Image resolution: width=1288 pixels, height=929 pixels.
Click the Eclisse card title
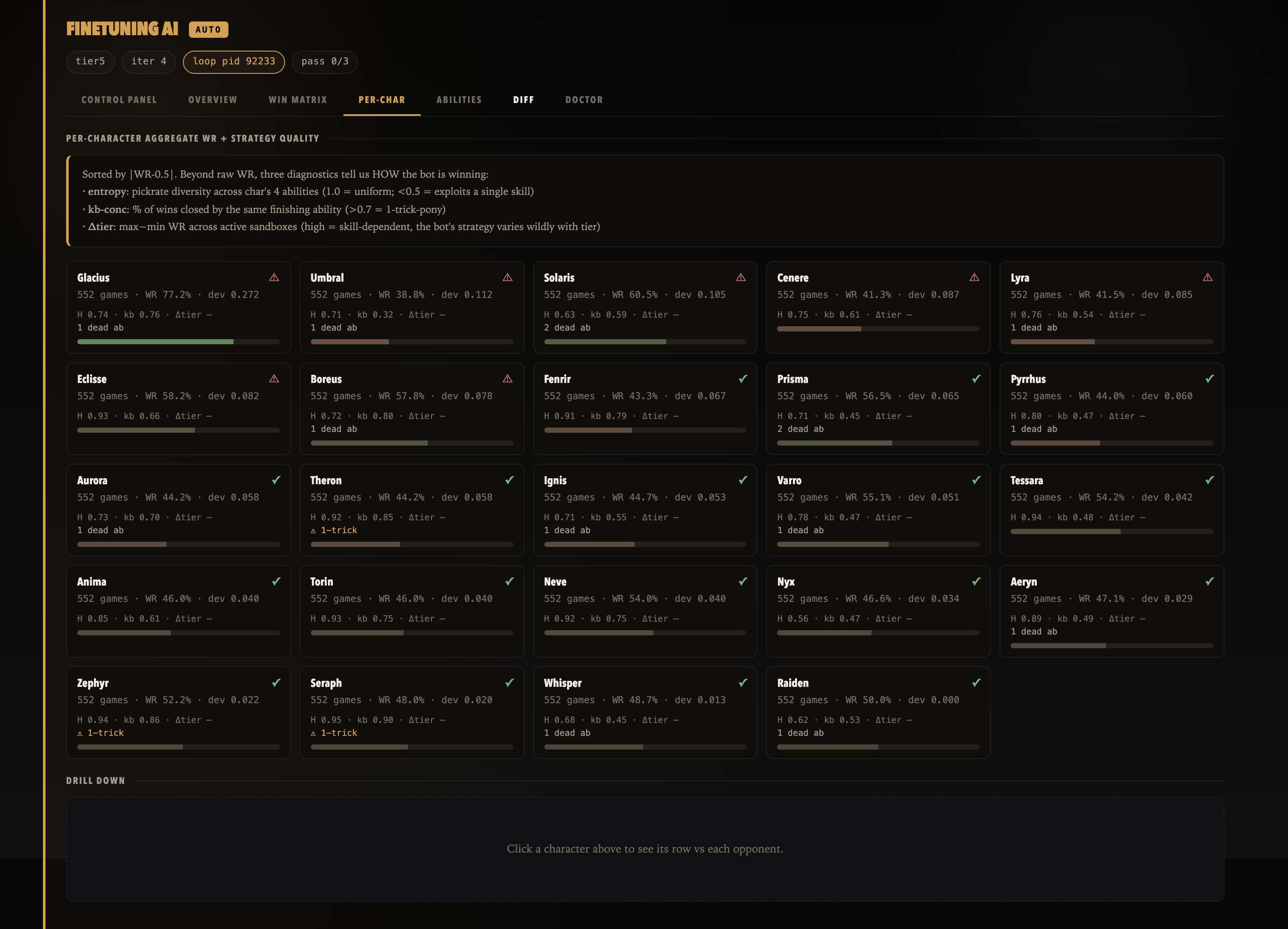click(x=92, y=379)
